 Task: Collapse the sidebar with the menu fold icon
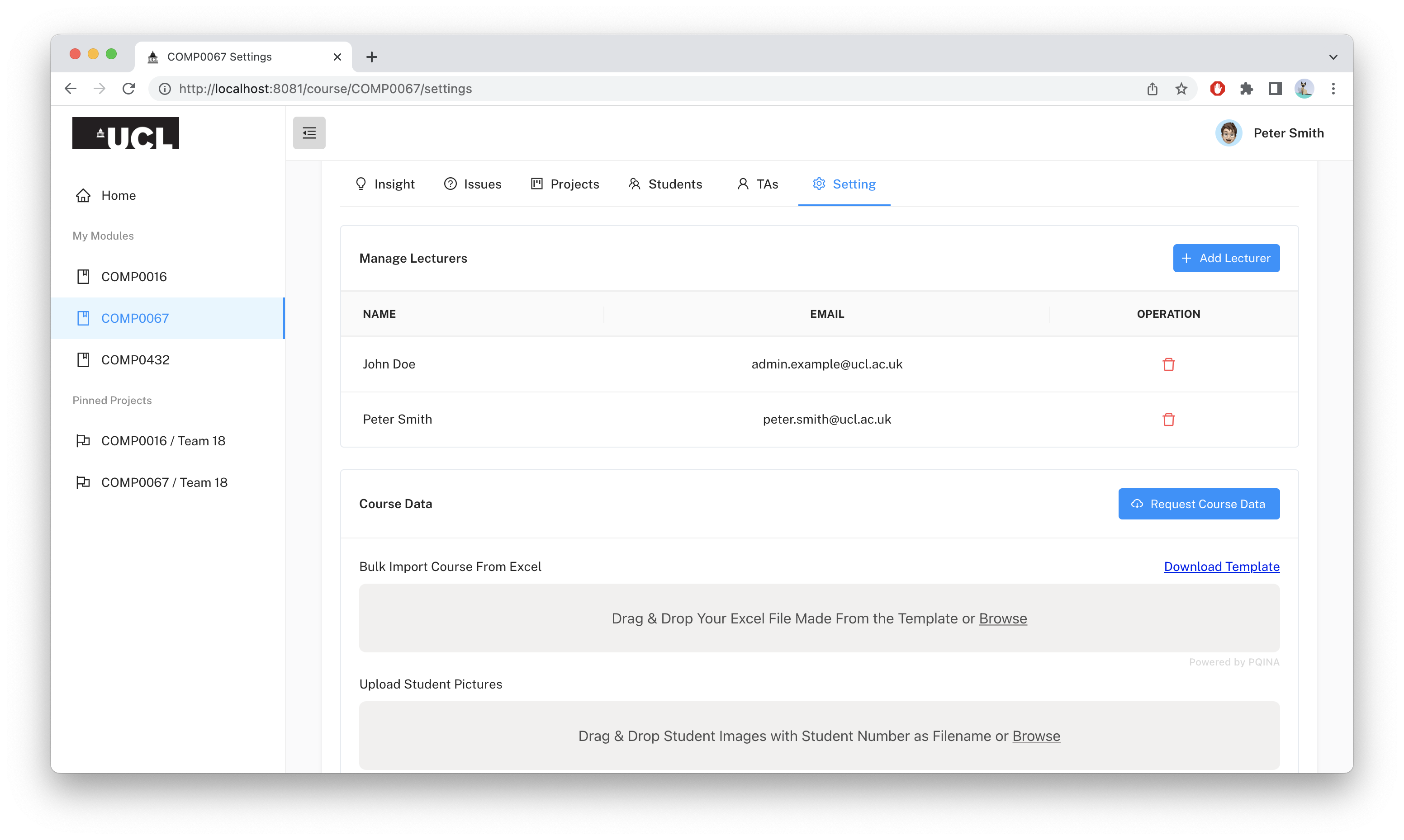tap(309, 133)
